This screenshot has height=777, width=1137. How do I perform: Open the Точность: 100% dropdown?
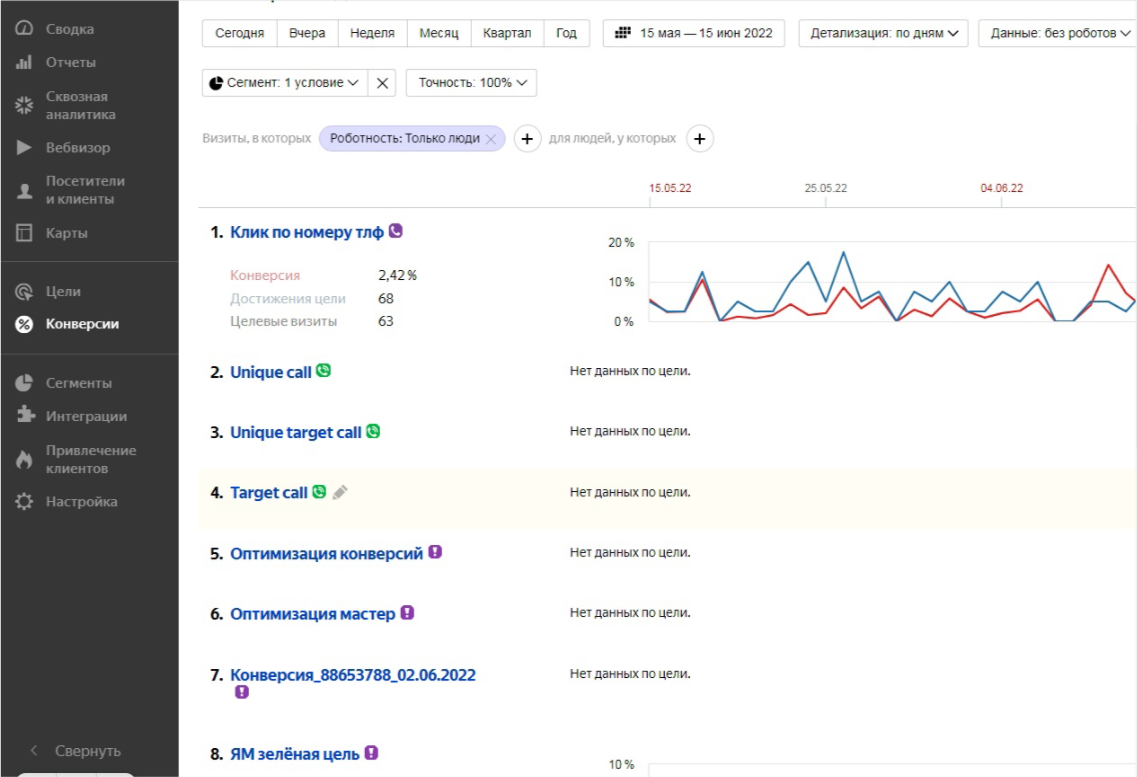tap(471, 83)
